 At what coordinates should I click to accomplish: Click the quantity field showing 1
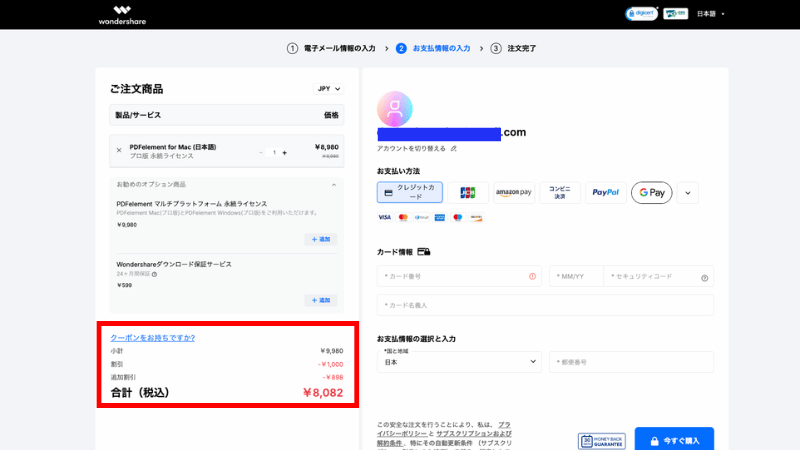pyautogui.click(x=274, y=153)
